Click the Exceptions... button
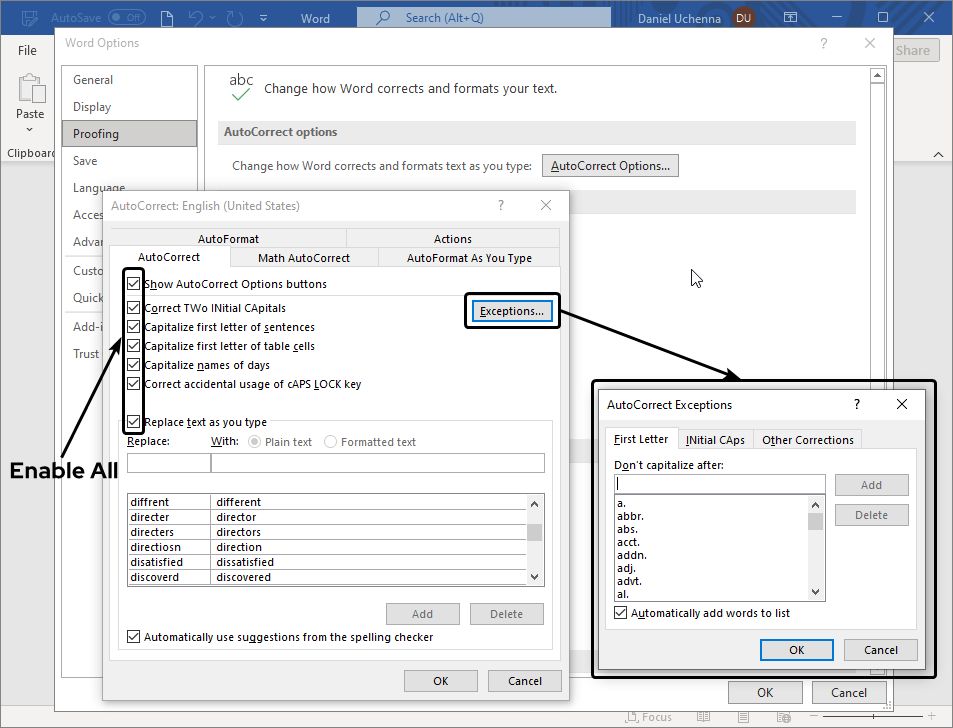The image size is (953, 728). pyautogui.click(x=511, y=311)
